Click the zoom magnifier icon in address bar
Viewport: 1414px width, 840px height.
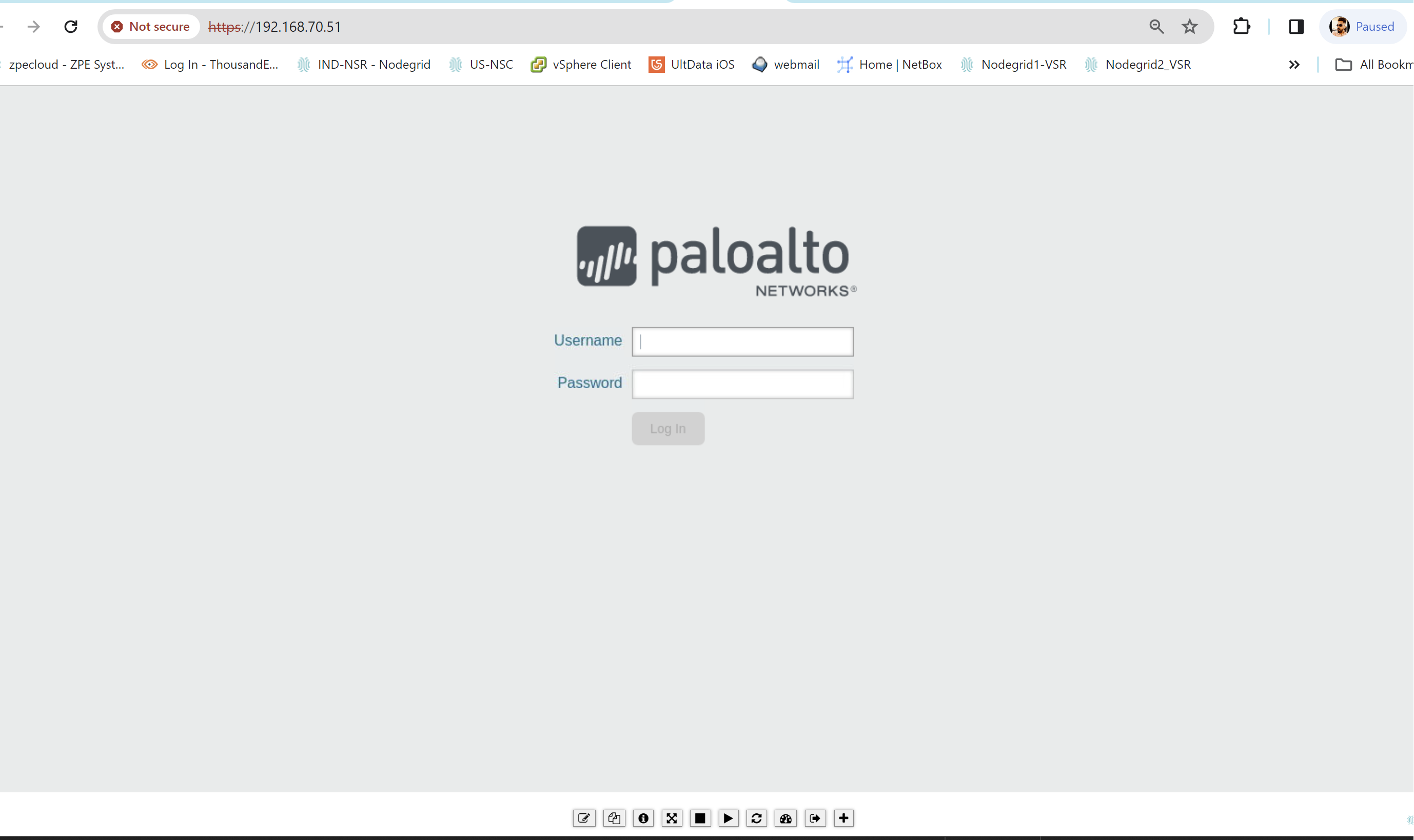(x=1156, y=27)
